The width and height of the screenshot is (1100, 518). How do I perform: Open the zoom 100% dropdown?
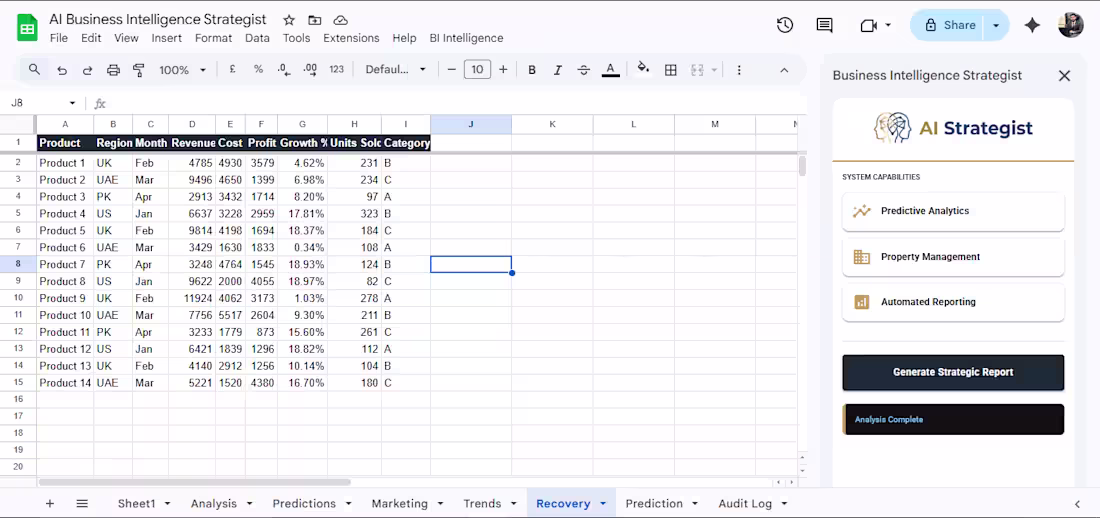182,70
